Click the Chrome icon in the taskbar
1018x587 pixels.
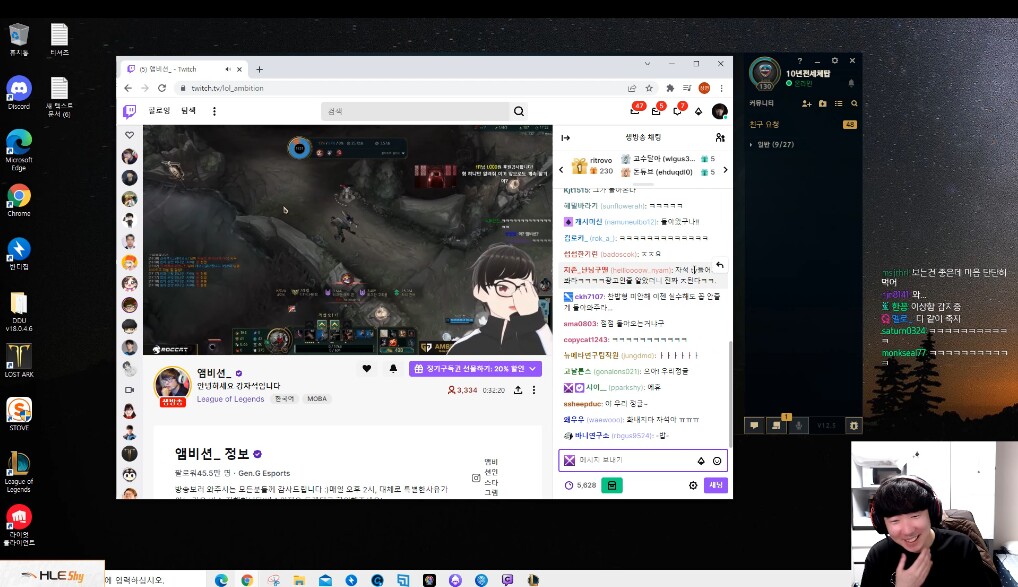point(247,580)
